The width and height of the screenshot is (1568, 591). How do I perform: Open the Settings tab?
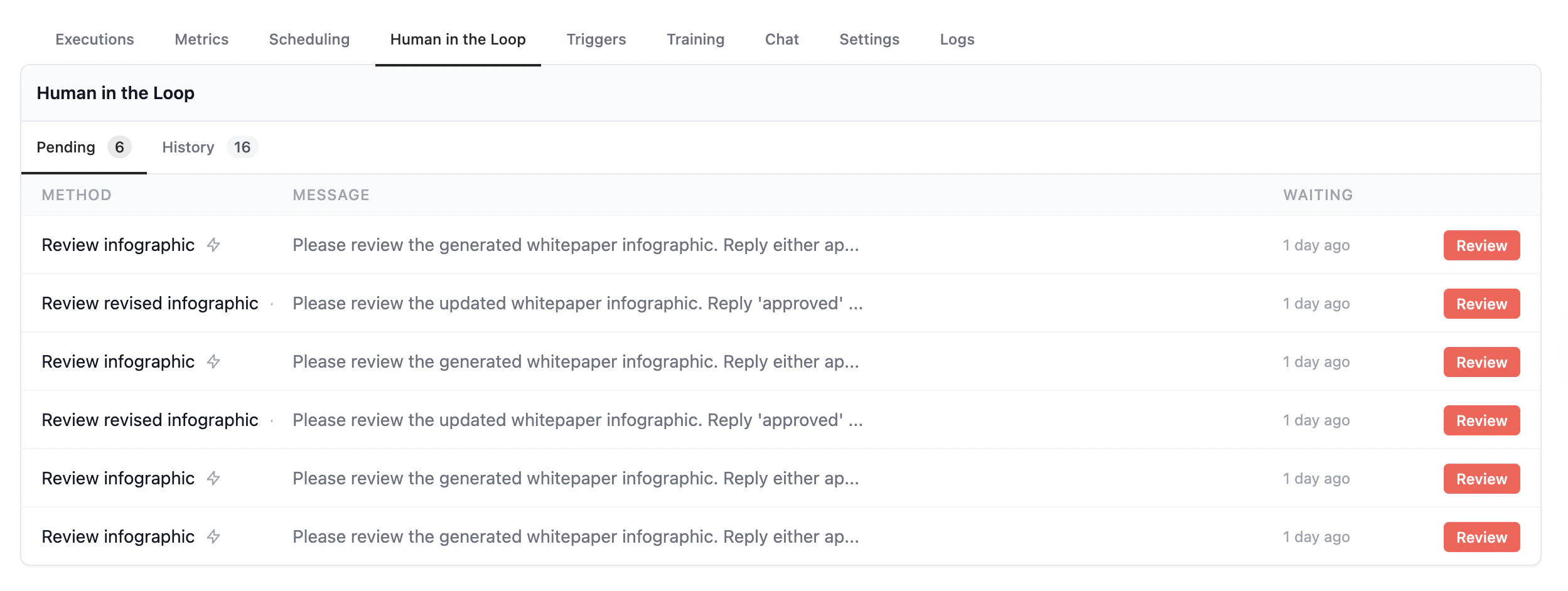click(869, 39)
